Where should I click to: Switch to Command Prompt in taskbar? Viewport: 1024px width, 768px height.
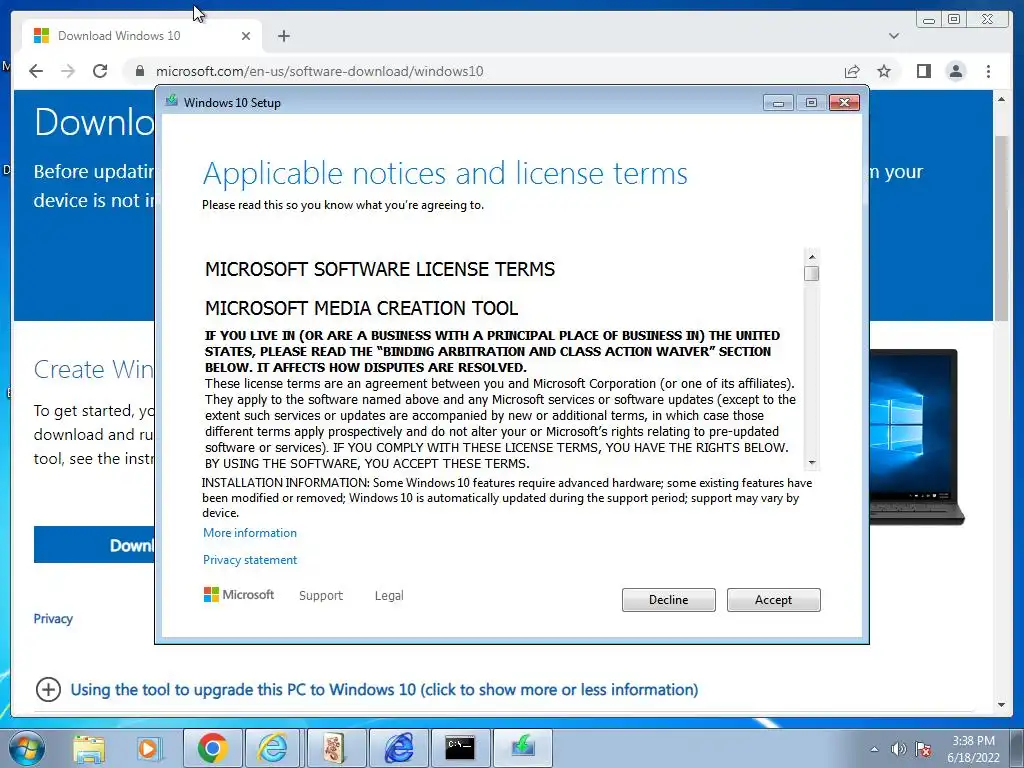pyautogui.click(x=460, y=748)
